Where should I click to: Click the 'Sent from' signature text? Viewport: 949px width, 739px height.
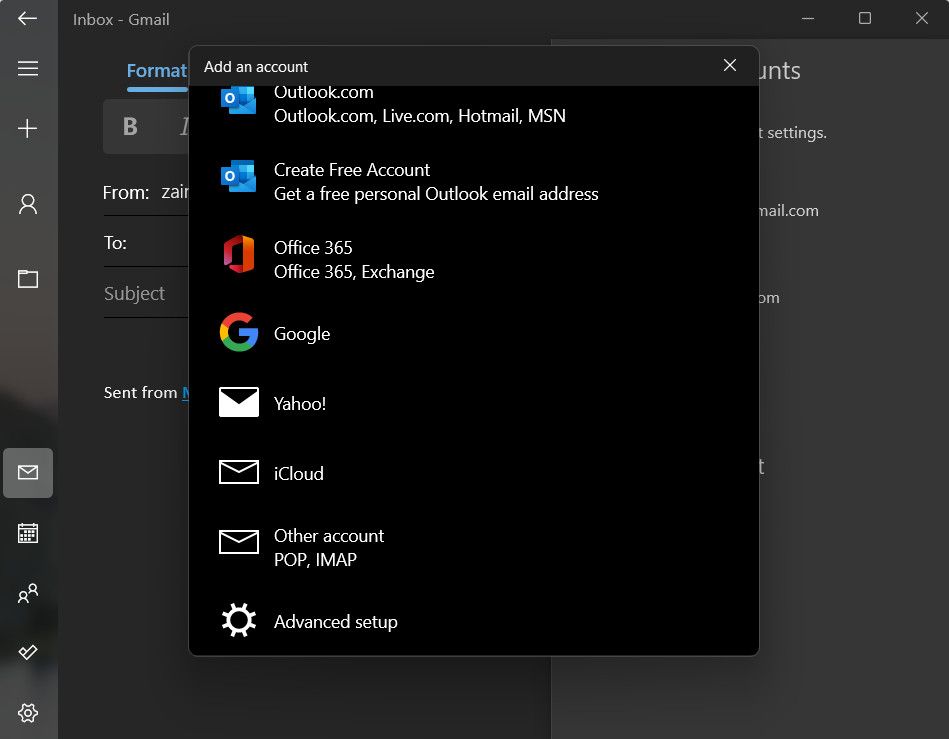[x=140, y=393]
